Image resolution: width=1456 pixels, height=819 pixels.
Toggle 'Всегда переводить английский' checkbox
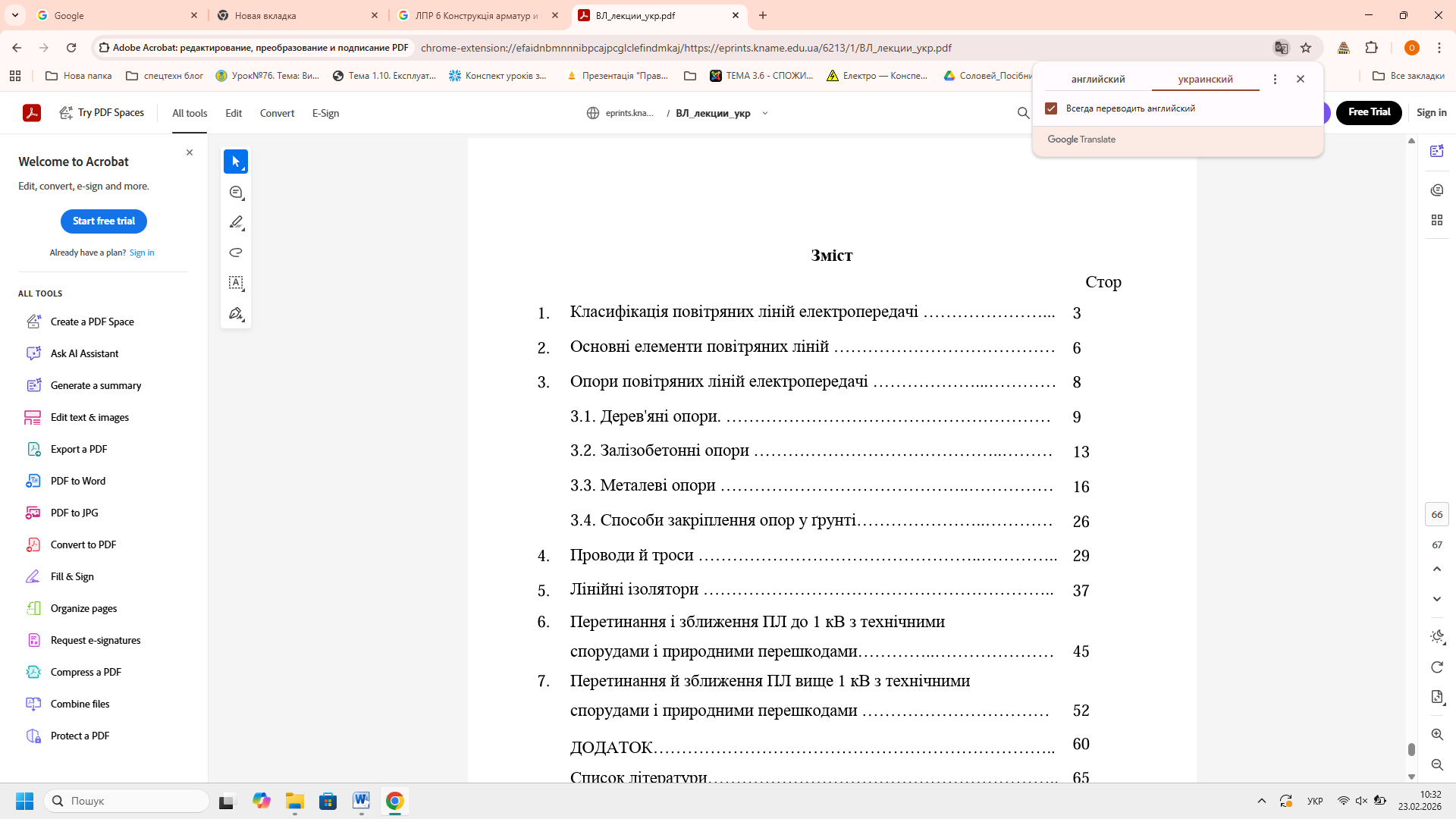click(1051, 108)
